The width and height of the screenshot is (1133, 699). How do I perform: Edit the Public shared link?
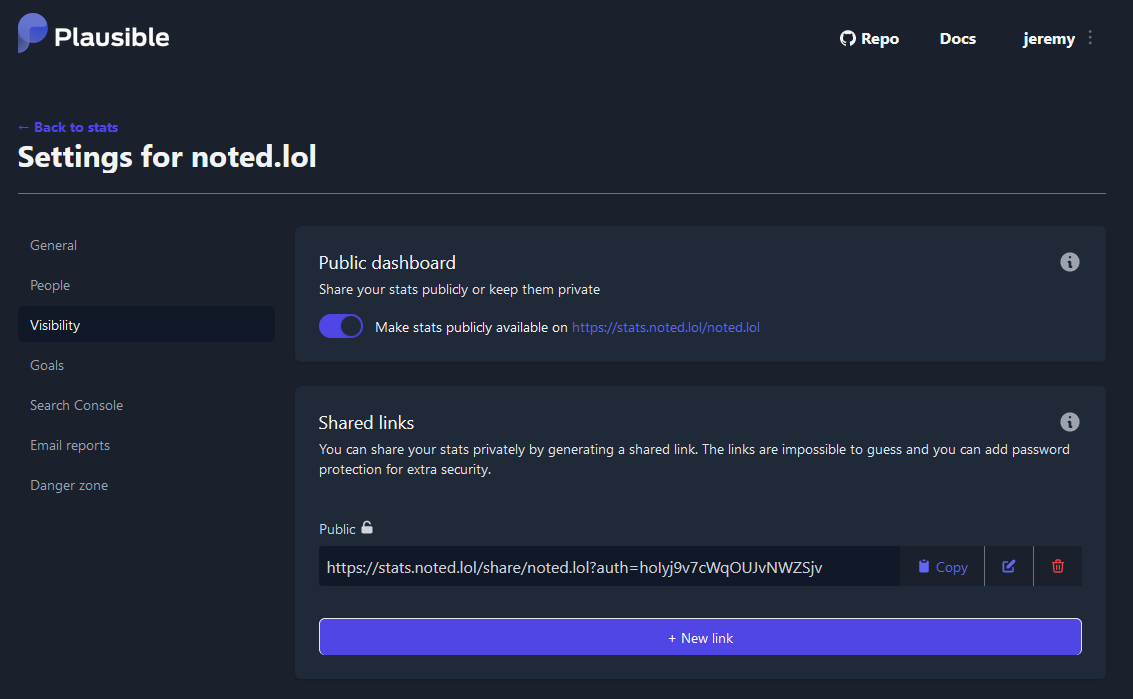pos(1009,566)
